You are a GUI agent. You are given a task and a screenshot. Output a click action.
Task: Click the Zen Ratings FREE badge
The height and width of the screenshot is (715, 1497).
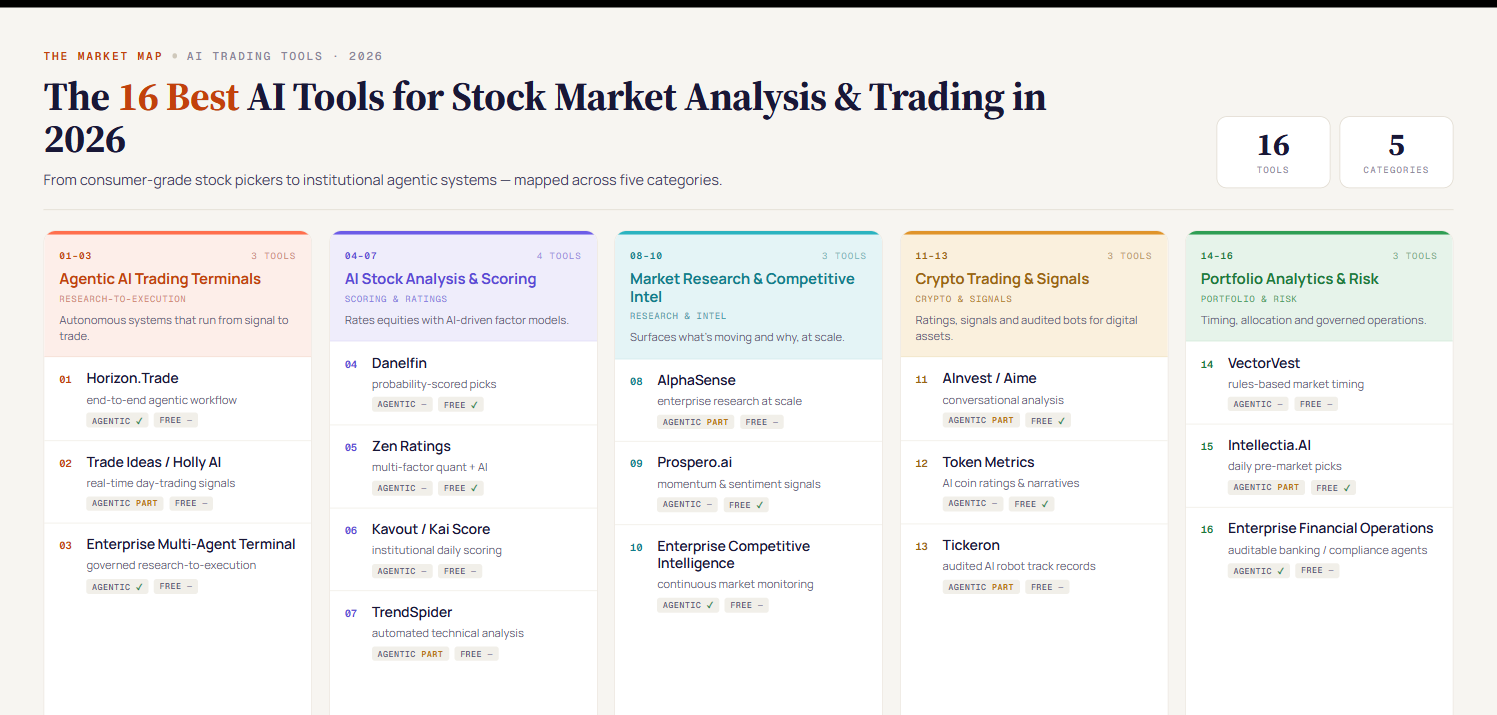click(461, 488)
